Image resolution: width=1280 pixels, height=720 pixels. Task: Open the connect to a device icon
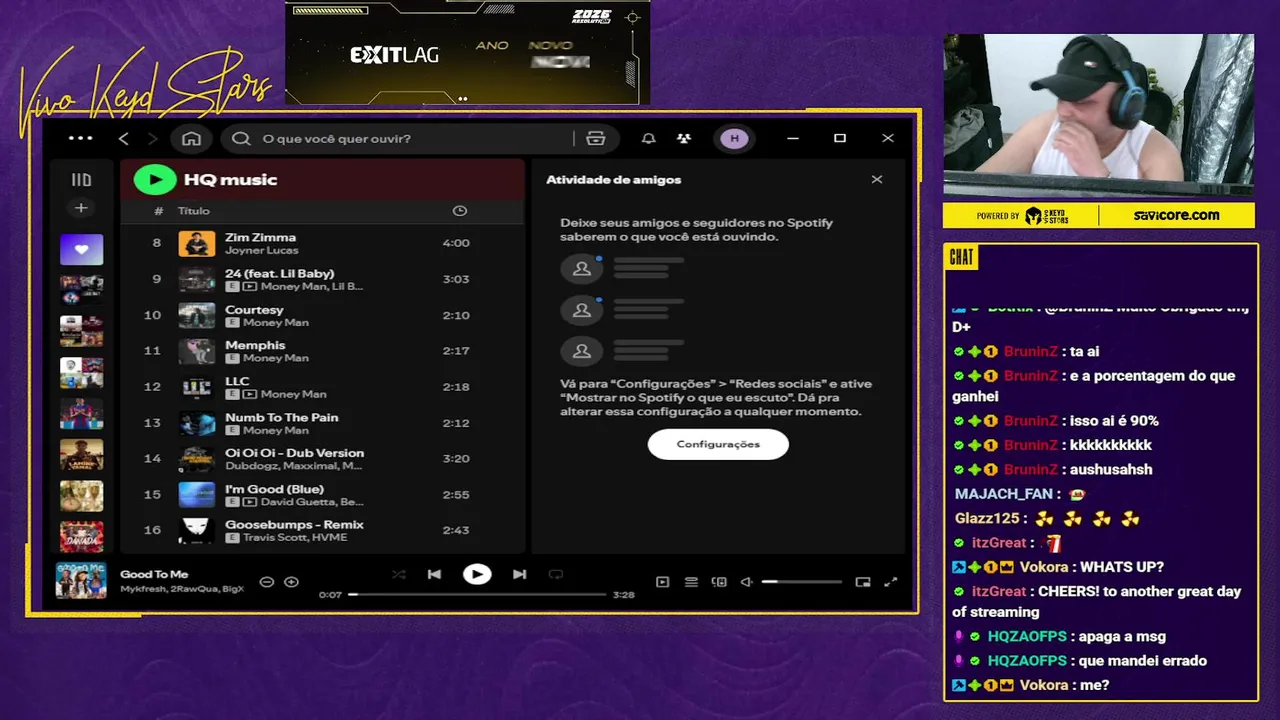719,582
